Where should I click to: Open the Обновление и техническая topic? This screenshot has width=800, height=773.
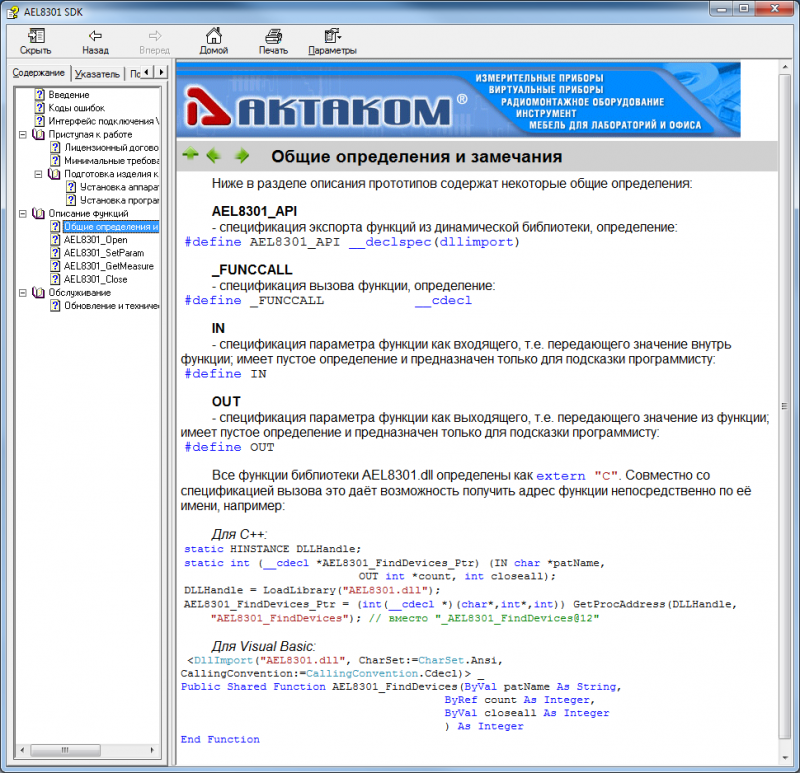(111, 306)
